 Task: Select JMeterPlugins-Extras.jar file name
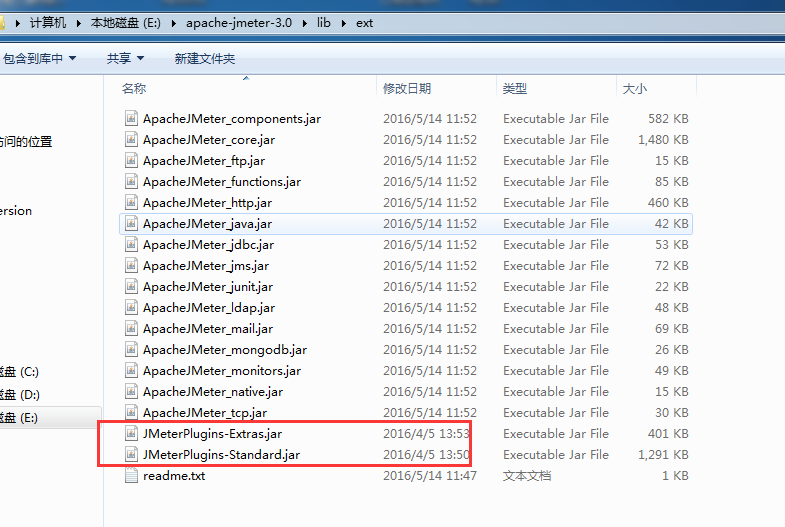[212, 433]
